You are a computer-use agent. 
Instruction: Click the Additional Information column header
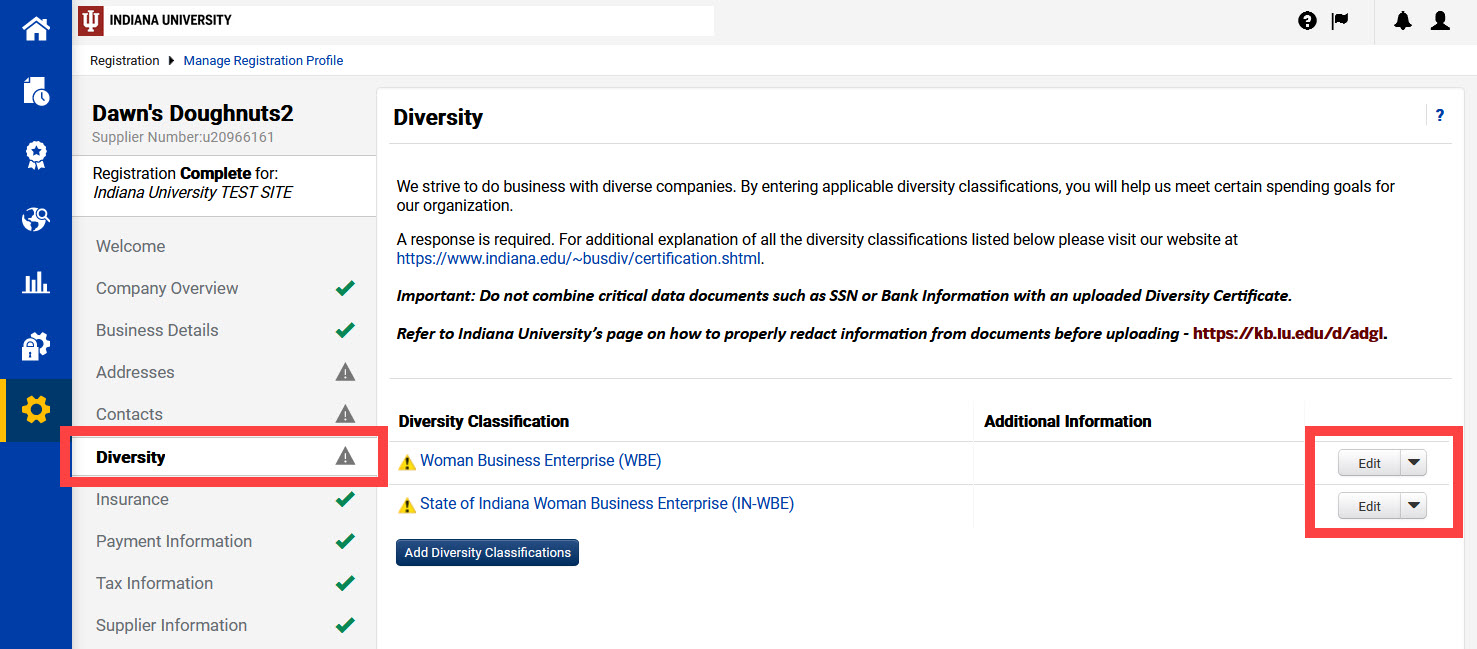(1068, 422)
